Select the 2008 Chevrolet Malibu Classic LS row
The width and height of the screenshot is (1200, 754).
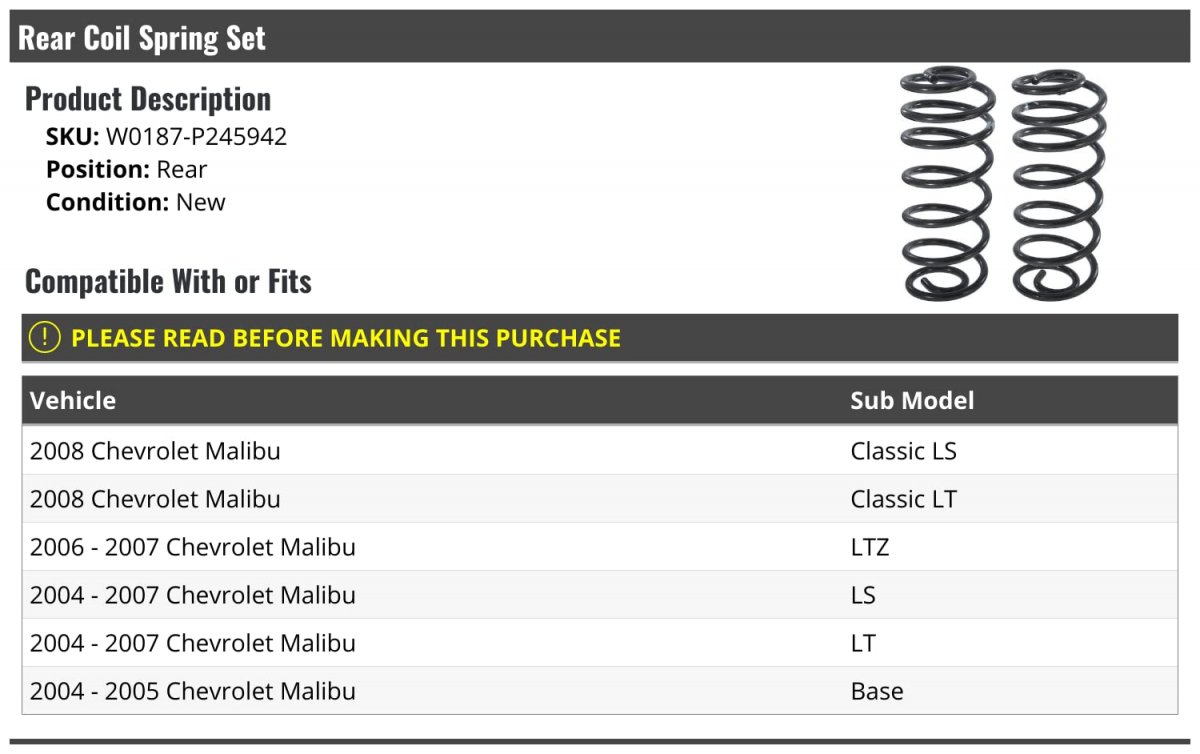point(600,451)
